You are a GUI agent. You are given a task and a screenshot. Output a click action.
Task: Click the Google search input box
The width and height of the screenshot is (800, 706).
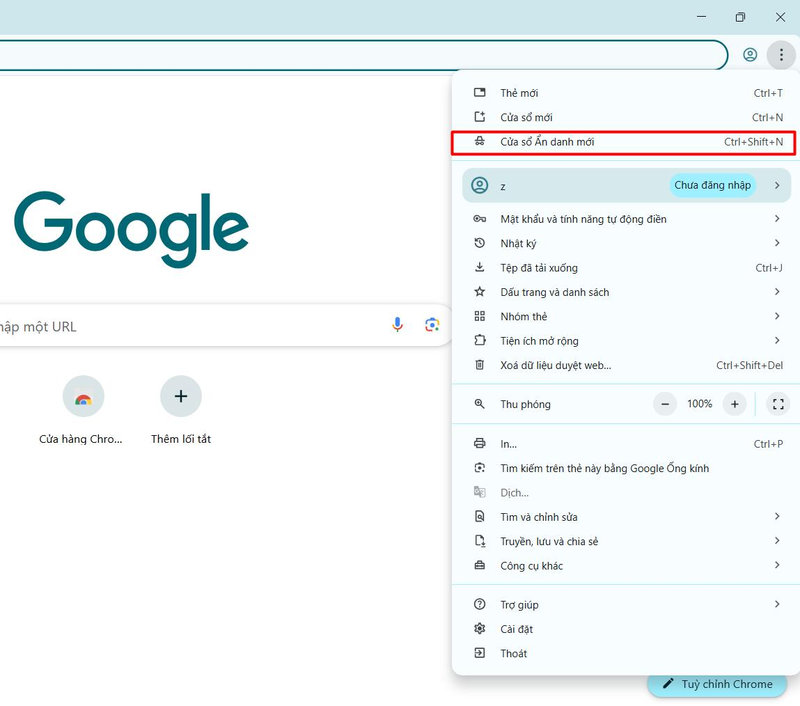click(x=224, y=325)
